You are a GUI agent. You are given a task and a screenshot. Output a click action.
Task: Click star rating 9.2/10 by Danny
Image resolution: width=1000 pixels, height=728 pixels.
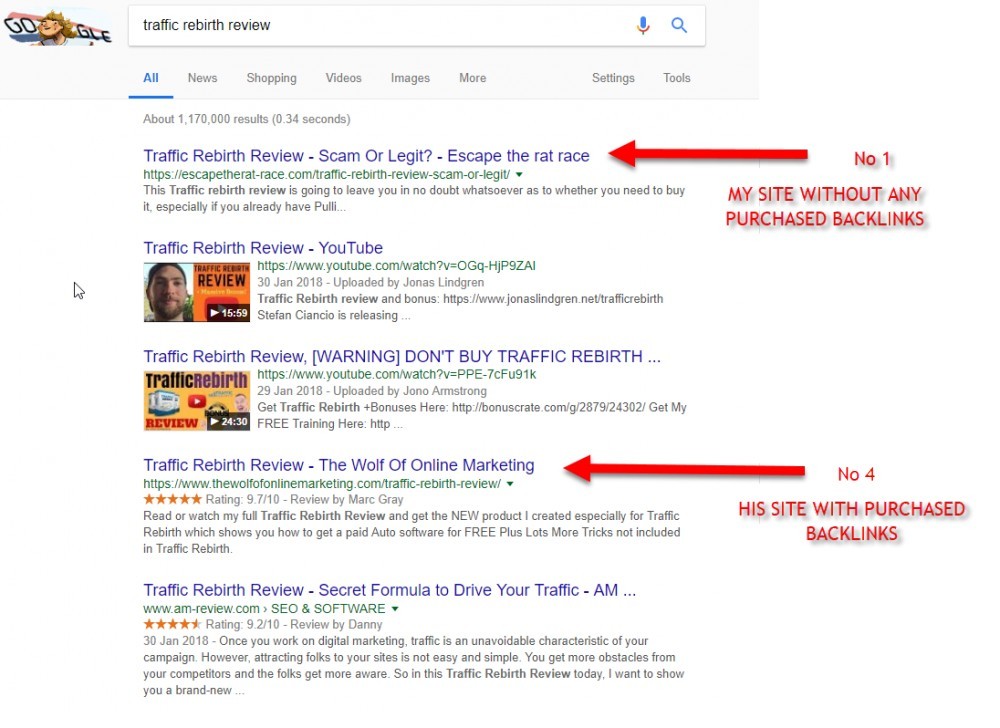(172, 624)
